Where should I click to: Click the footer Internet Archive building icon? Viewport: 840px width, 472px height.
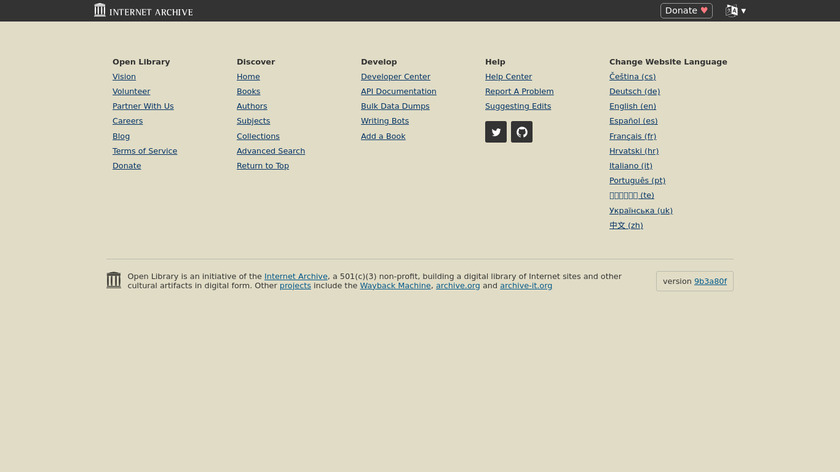point(114,280)
